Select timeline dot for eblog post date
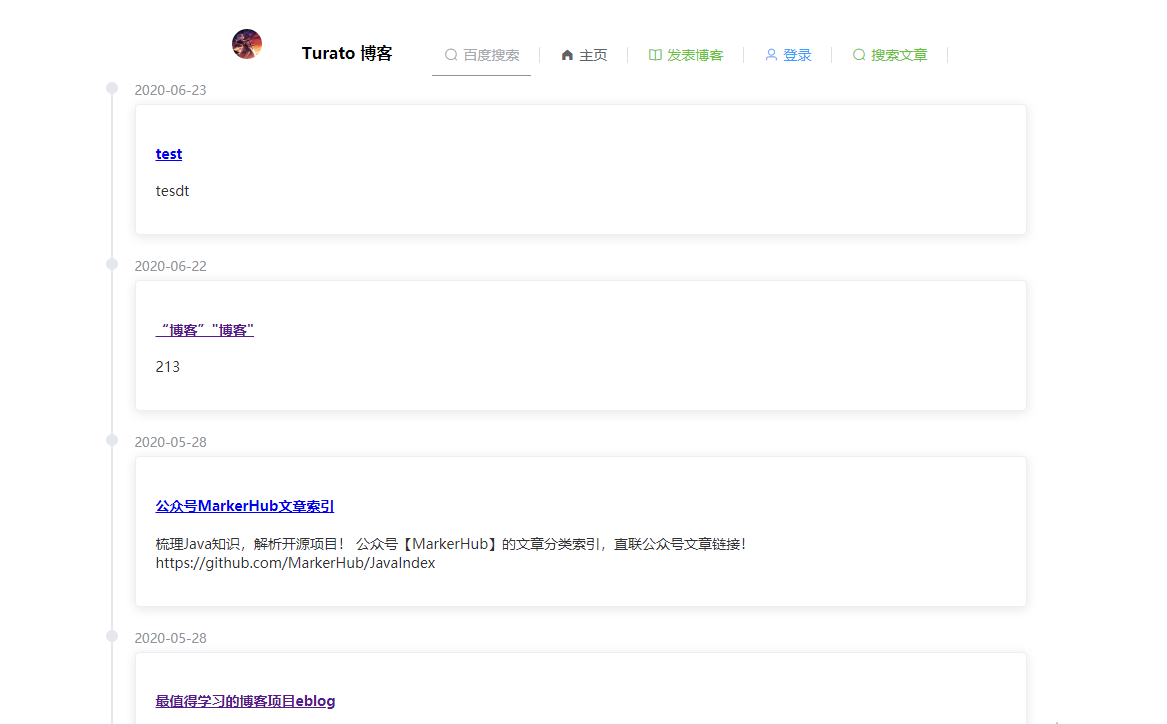1167x724 pixels. 112,636
